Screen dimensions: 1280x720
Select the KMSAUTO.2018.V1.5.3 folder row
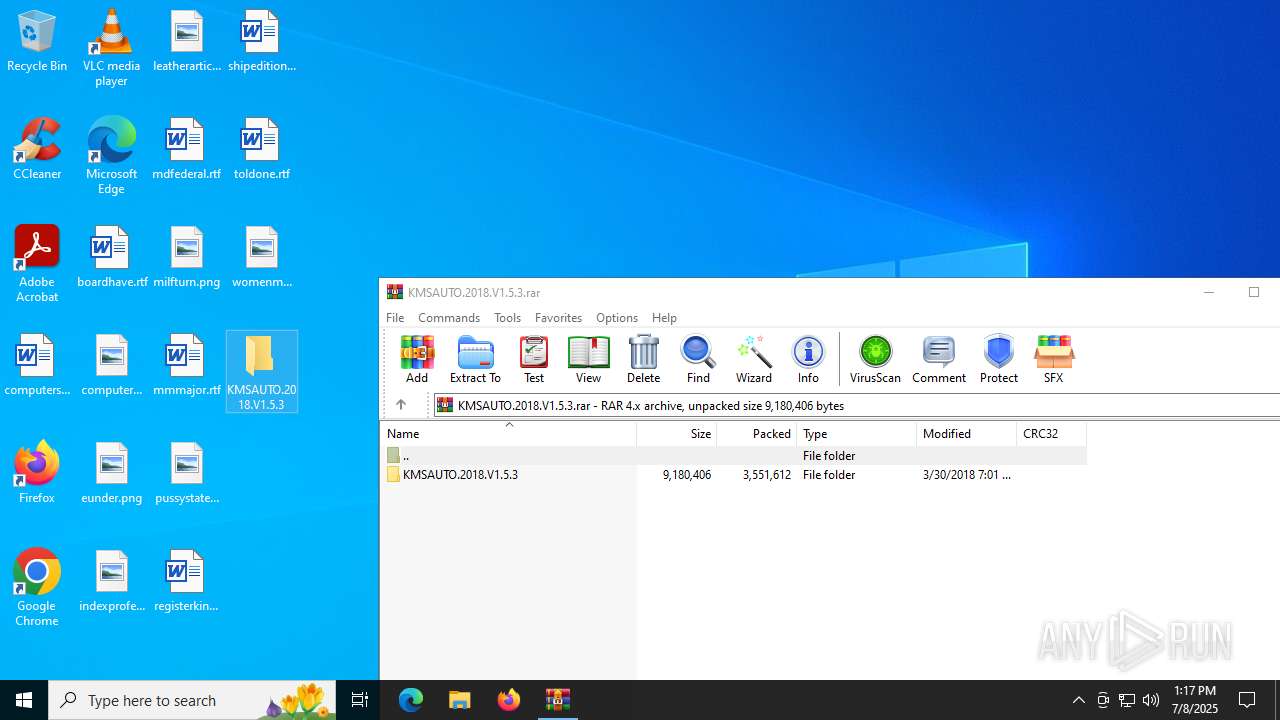pyautogui.click(x=733, y=475)
